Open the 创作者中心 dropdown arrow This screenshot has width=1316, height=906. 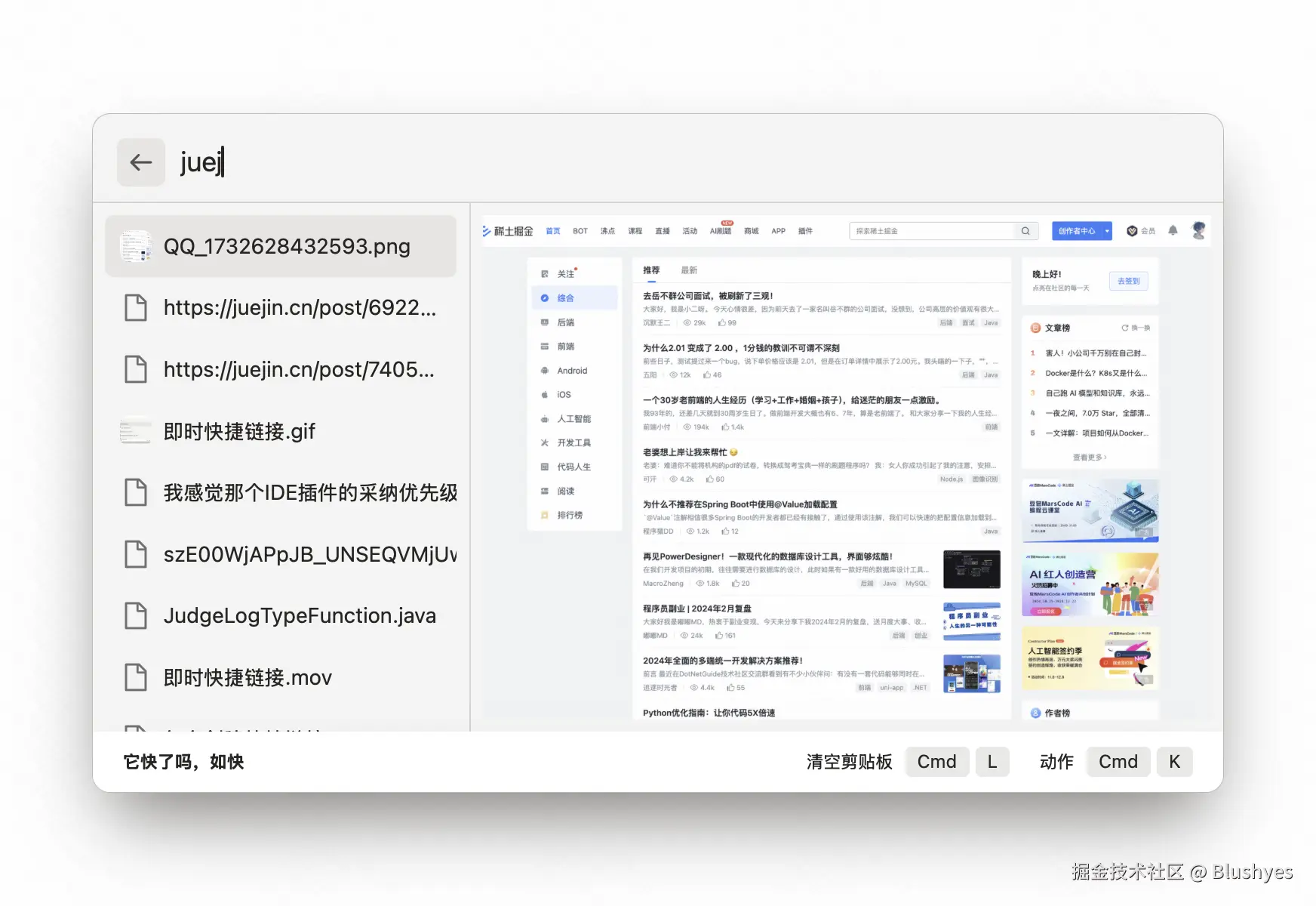click(1106, 230)
